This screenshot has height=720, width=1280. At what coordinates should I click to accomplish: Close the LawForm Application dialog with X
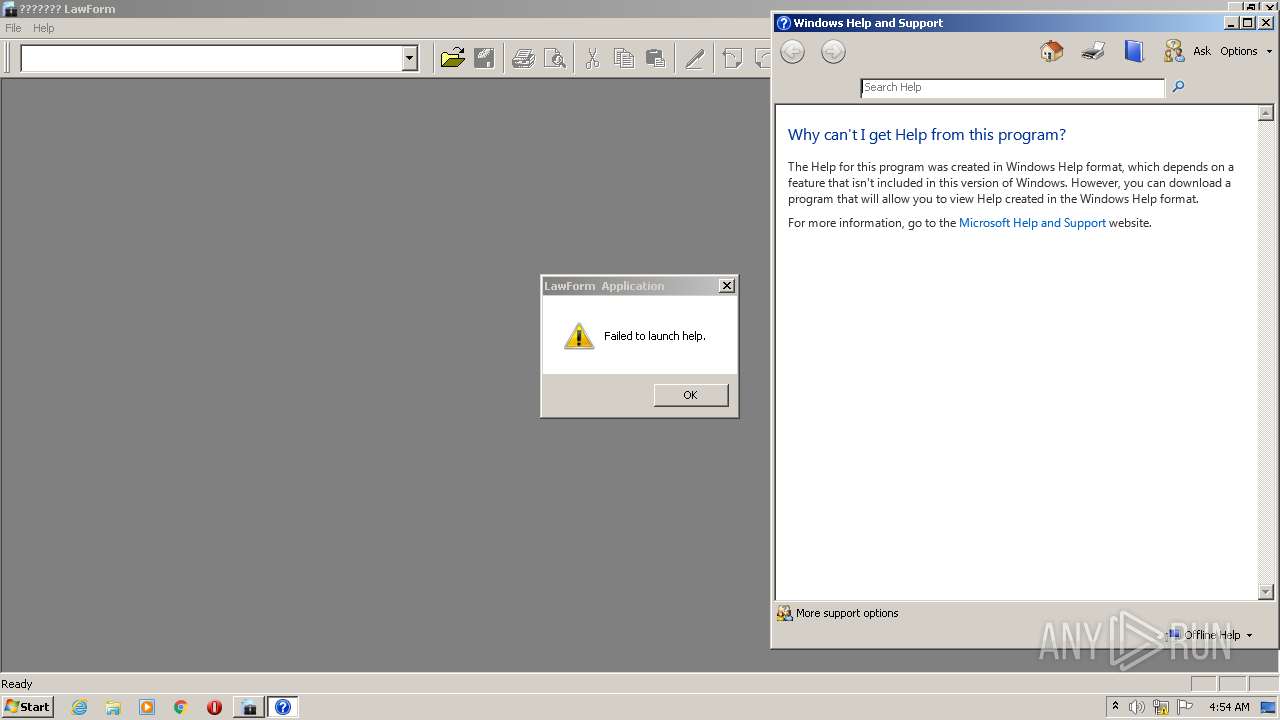[727, 286]
